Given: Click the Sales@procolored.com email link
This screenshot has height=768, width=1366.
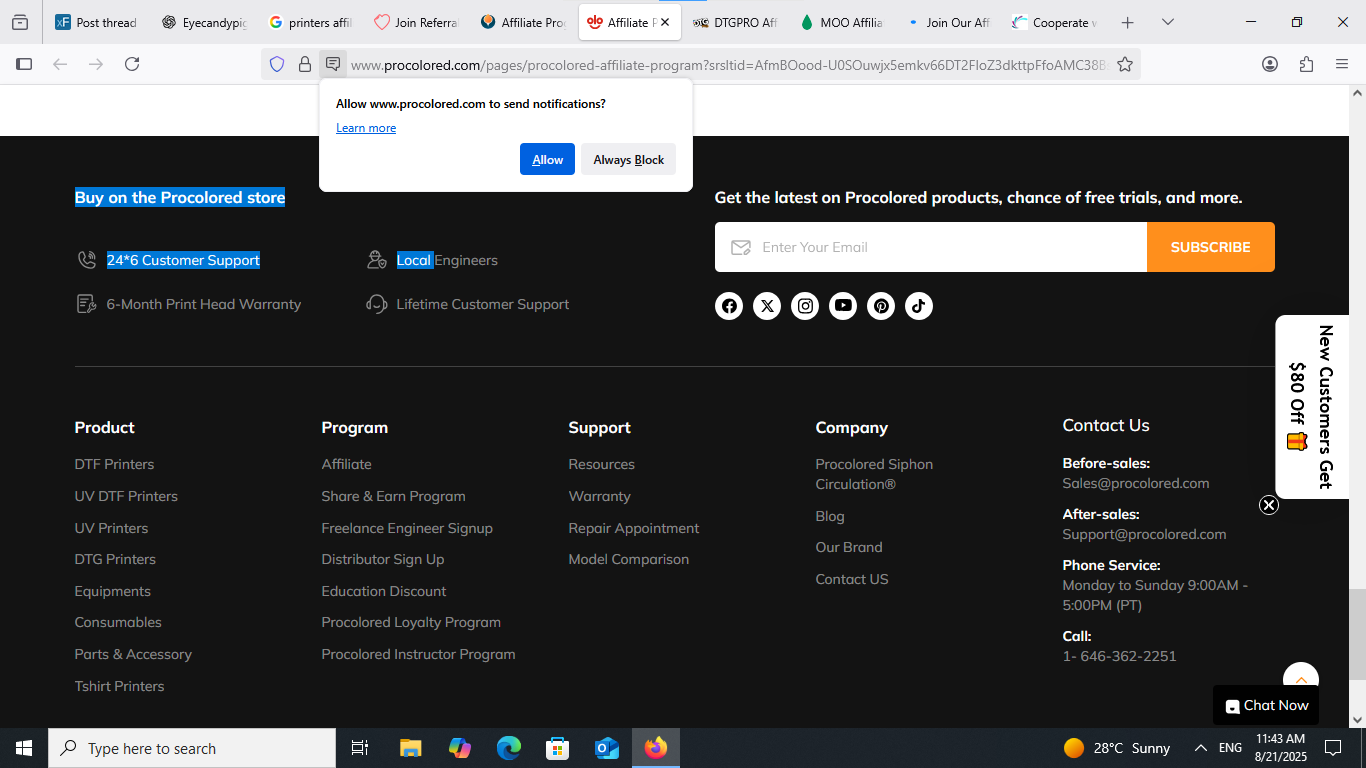Looking at the screenshot, I should [1136, 483].
